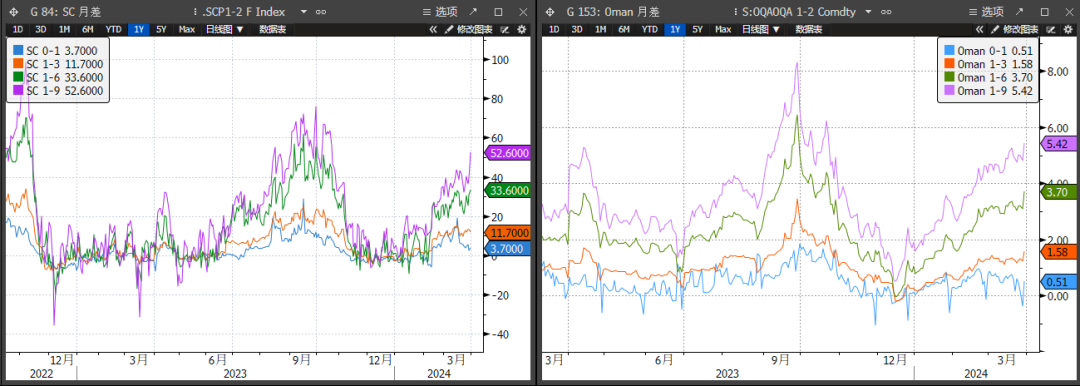Screen dimensions: 1080x386
Task: Click the orange 11.7000 value tag on the SC axis
Action: click(x=508, y=234)
